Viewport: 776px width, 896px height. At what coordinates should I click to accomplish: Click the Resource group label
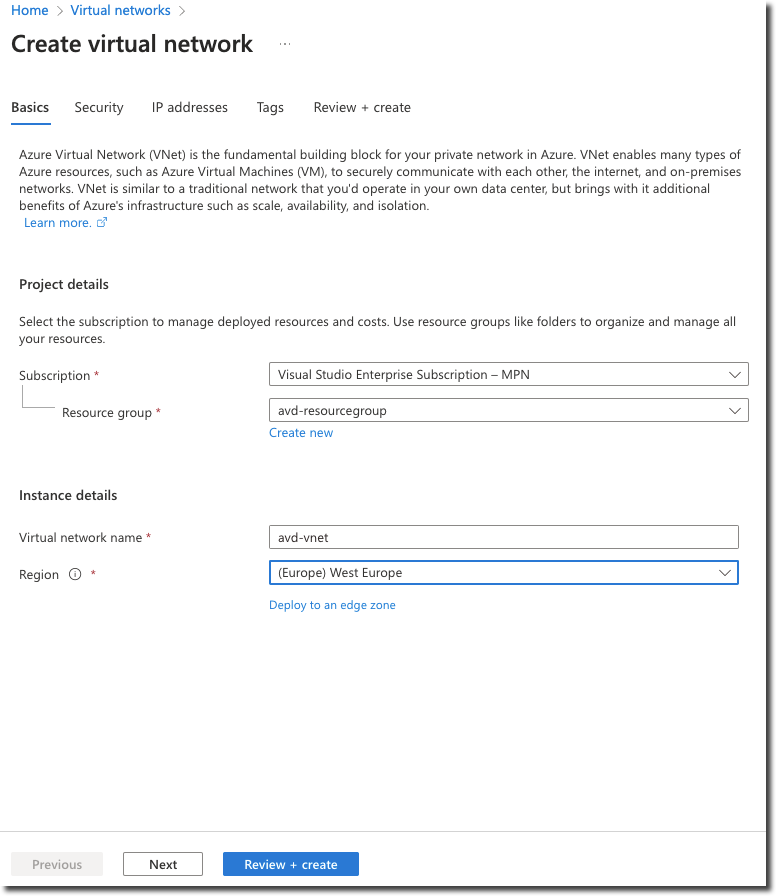(x=107, y=413)
